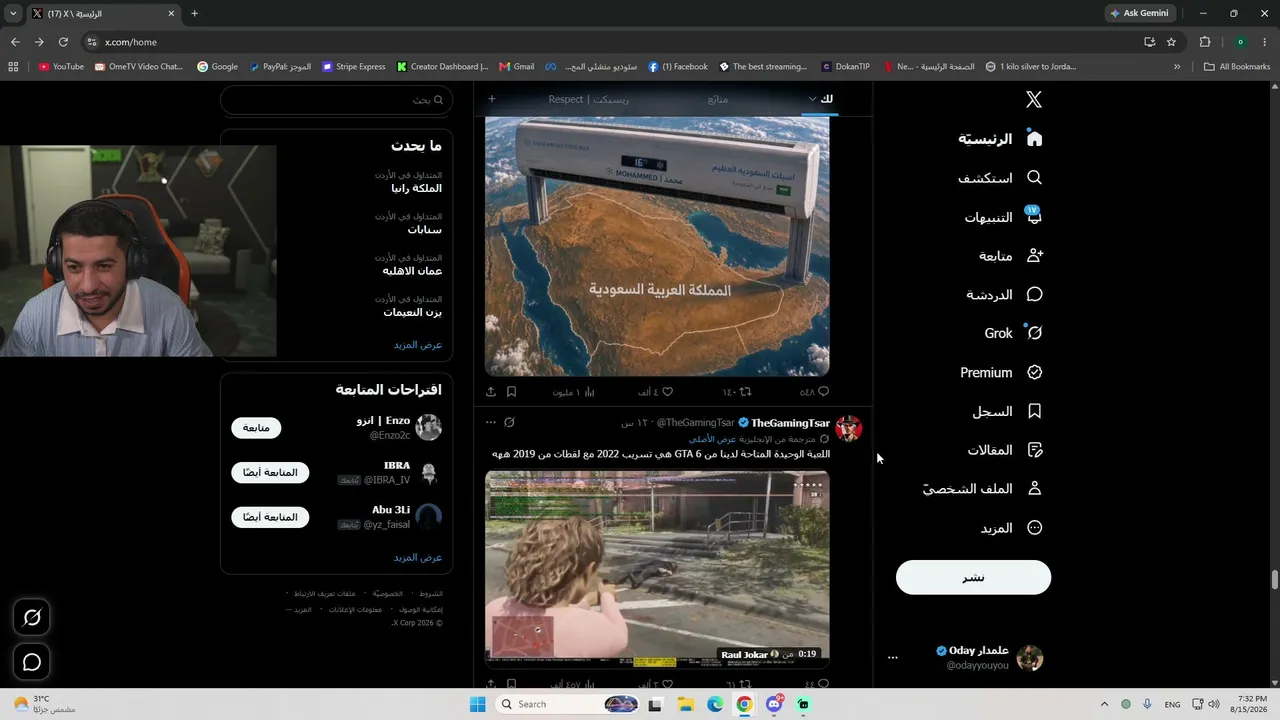Open TheGamingTsar profile avatar

(849, 428)
